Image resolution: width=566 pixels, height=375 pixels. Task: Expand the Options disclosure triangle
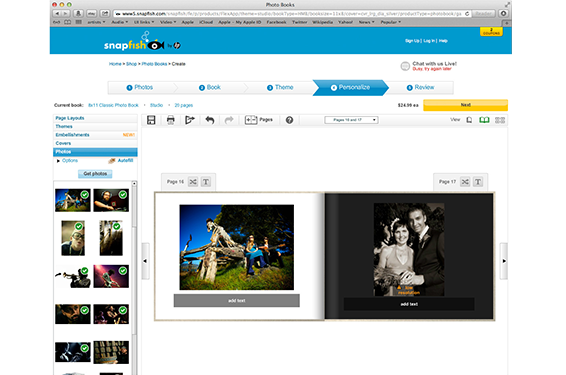point(58,161)
